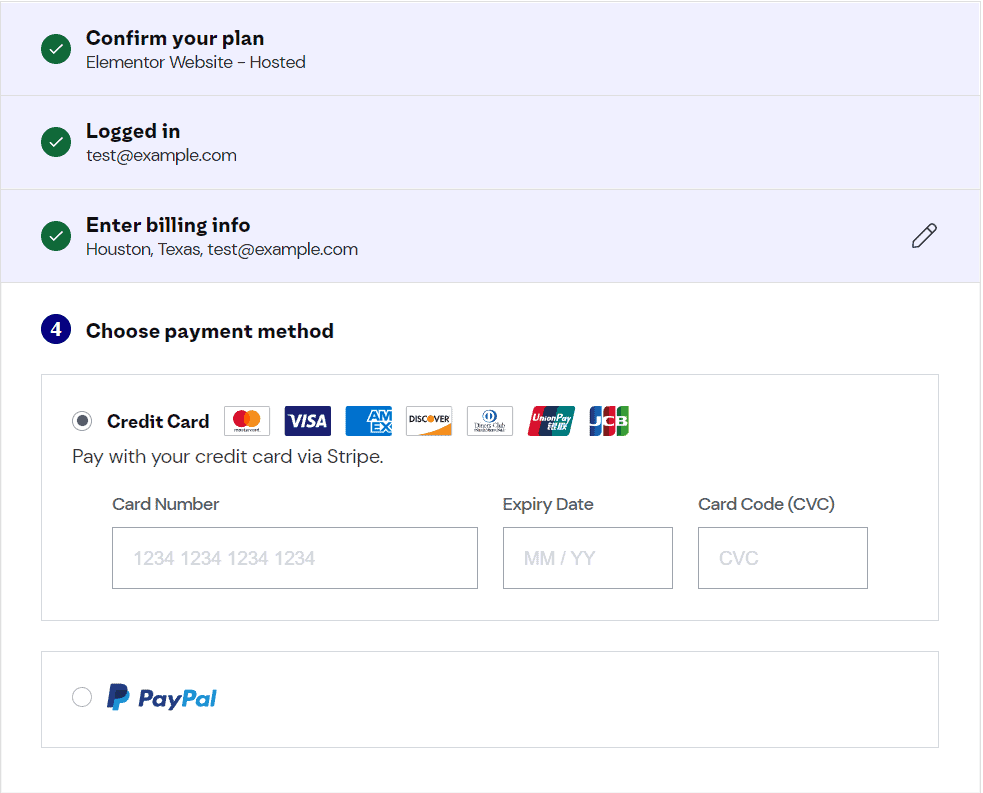Click the green checkmark beside Confirm your plan

(56, 49)
